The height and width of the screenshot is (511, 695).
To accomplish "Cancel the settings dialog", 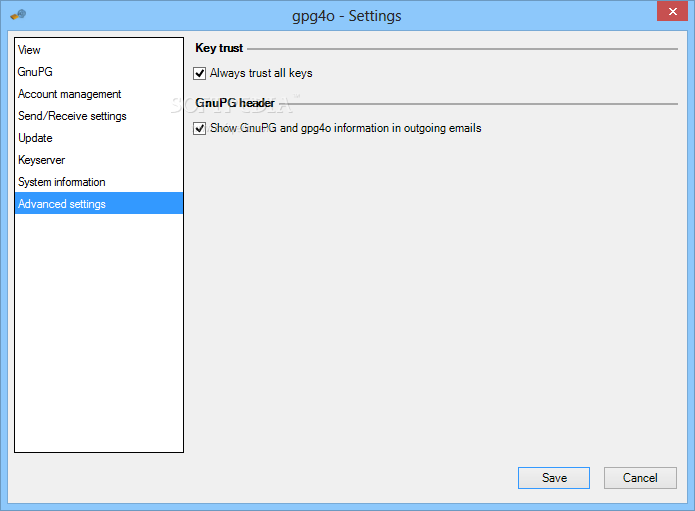I will coord(640,478).
